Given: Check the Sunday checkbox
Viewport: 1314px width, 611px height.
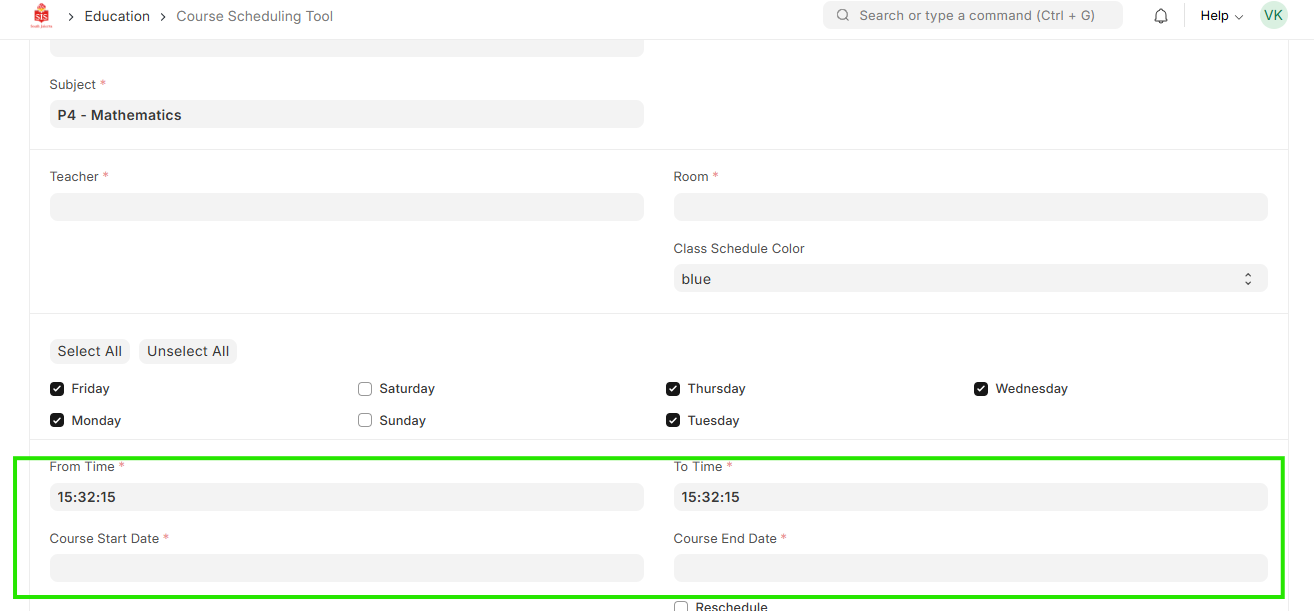Looking at the screenshot, I should (365, 421).
